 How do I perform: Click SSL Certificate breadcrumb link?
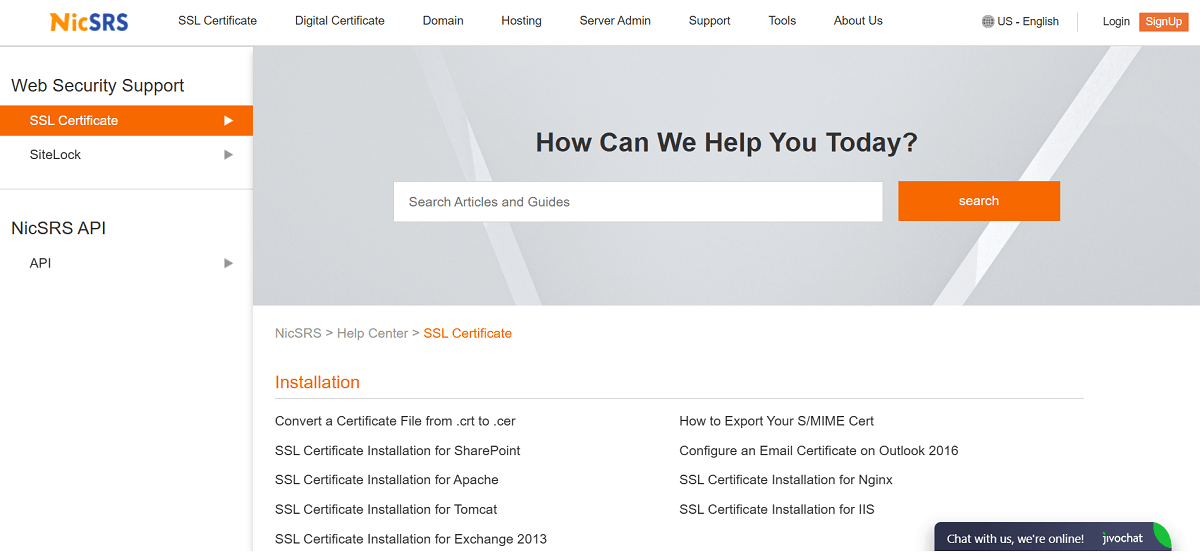467,334
